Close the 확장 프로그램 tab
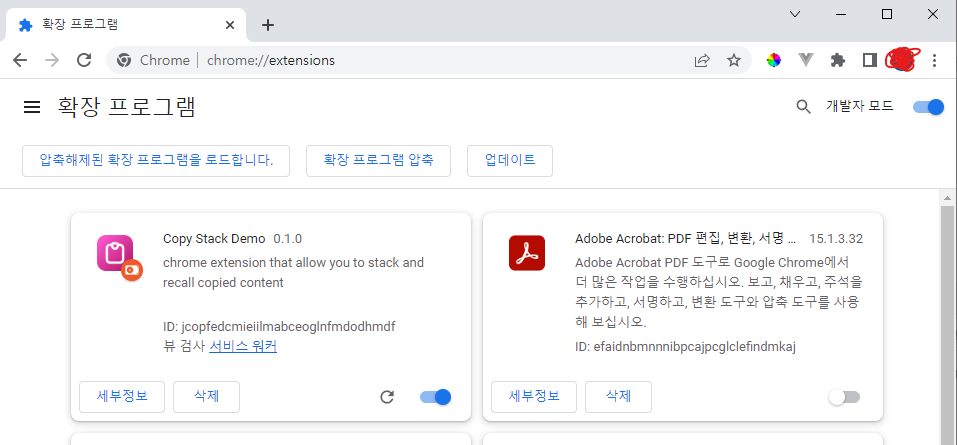This screenshot has height=445, width=957. [x=230, y=25]
